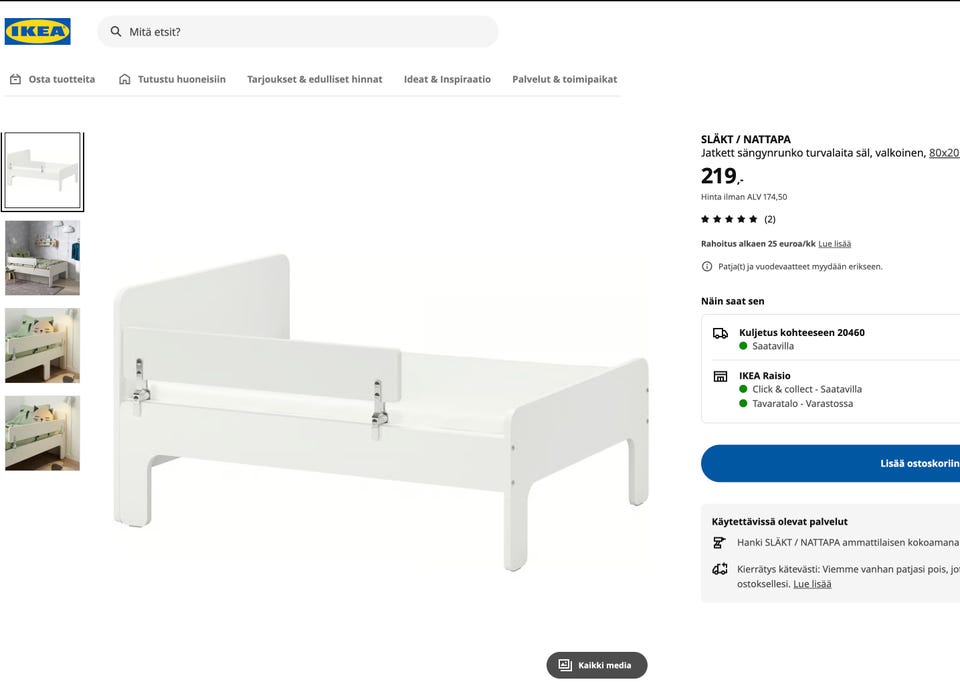Open Tarjoukset & edulliset hinnat menu

pyautogui.click(x=314, y=79)
